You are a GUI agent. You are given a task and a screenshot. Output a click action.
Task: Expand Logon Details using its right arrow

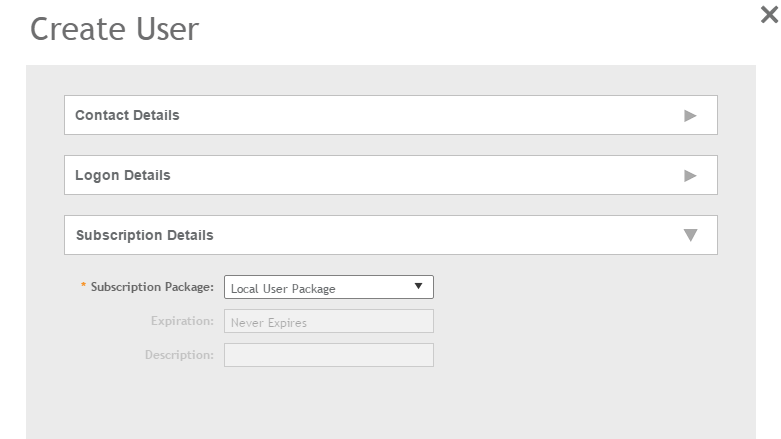point(689,176)
